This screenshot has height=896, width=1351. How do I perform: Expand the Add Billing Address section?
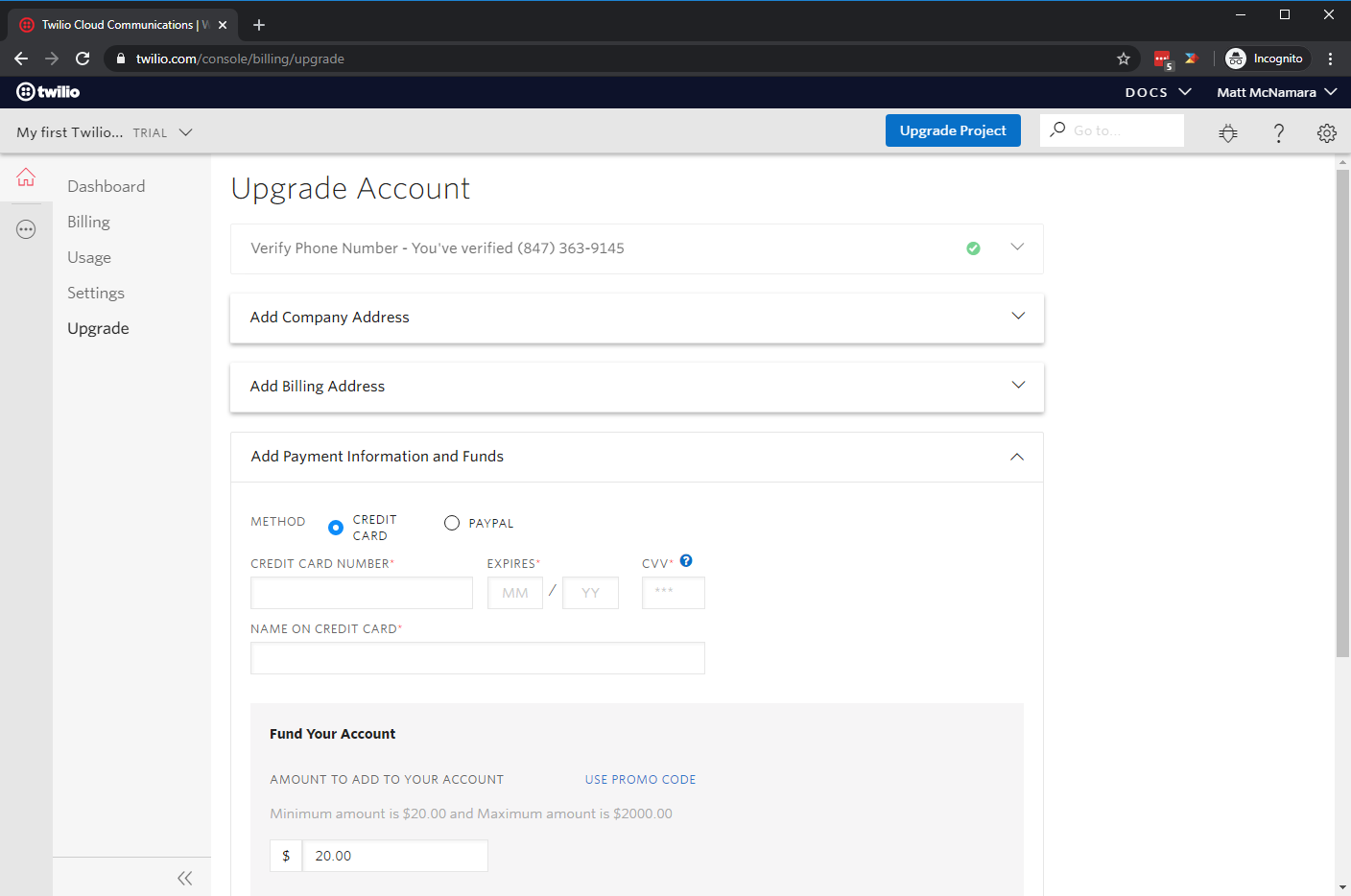tap(637, 387)
